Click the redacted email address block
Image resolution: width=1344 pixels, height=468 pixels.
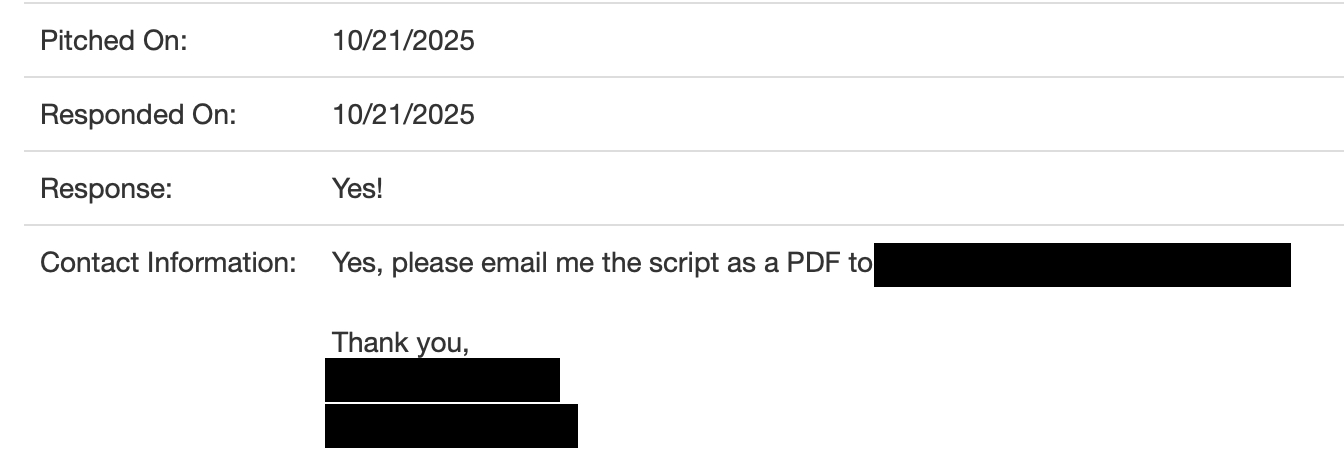coord(1082,265)
